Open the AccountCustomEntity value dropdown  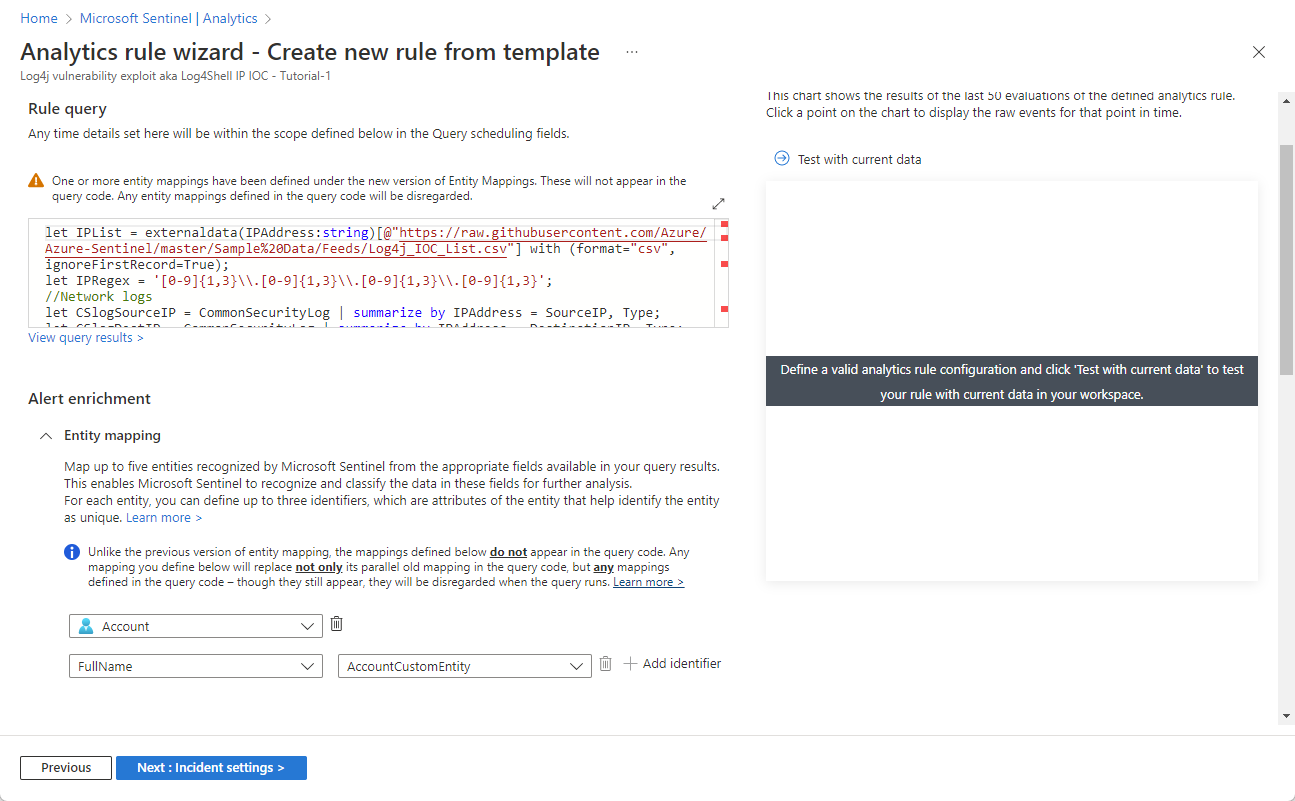(x=464, y=666)
